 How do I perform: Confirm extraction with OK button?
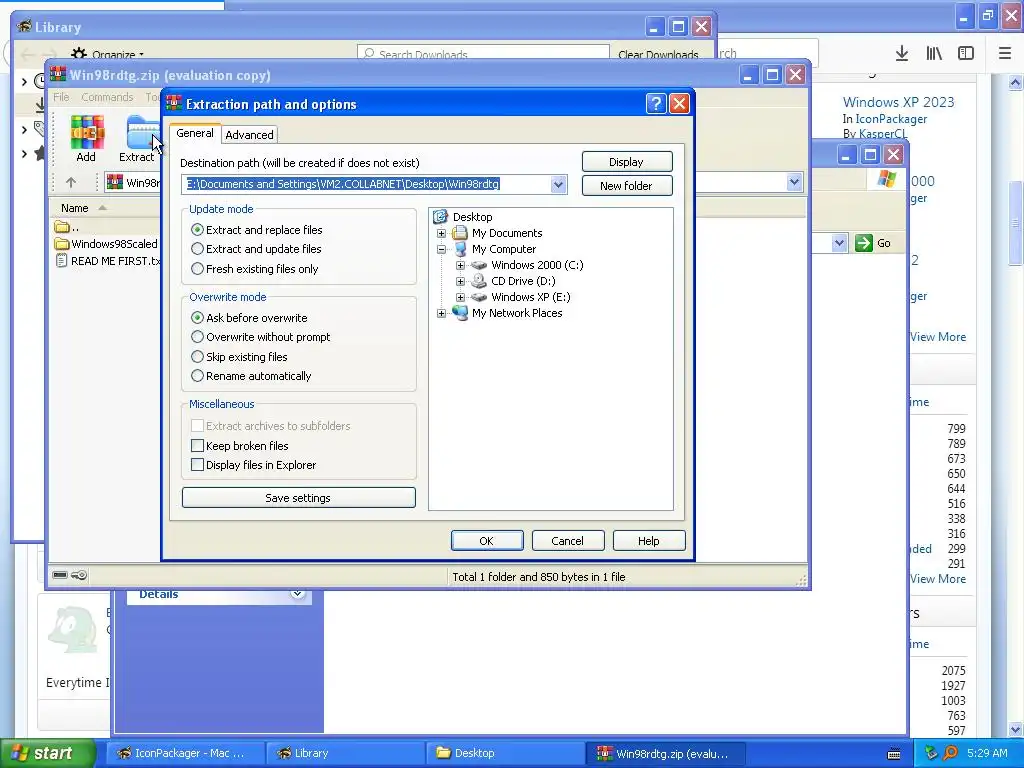(487, 541)
